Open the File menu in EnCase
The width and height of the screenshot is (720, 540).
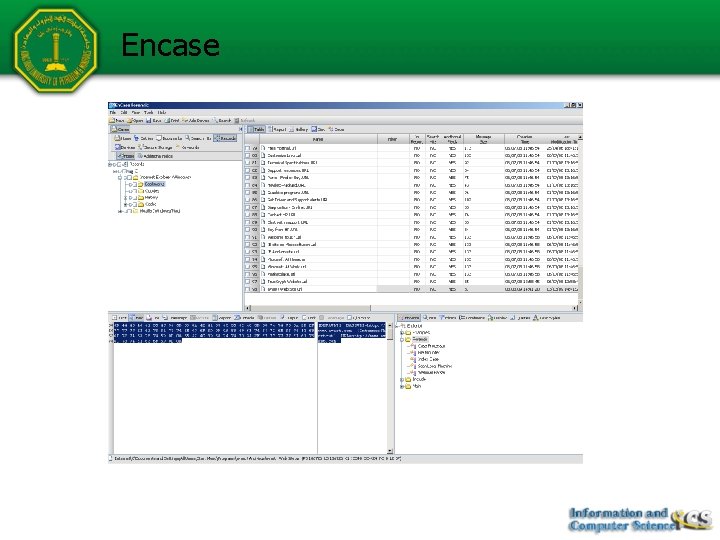112,112
